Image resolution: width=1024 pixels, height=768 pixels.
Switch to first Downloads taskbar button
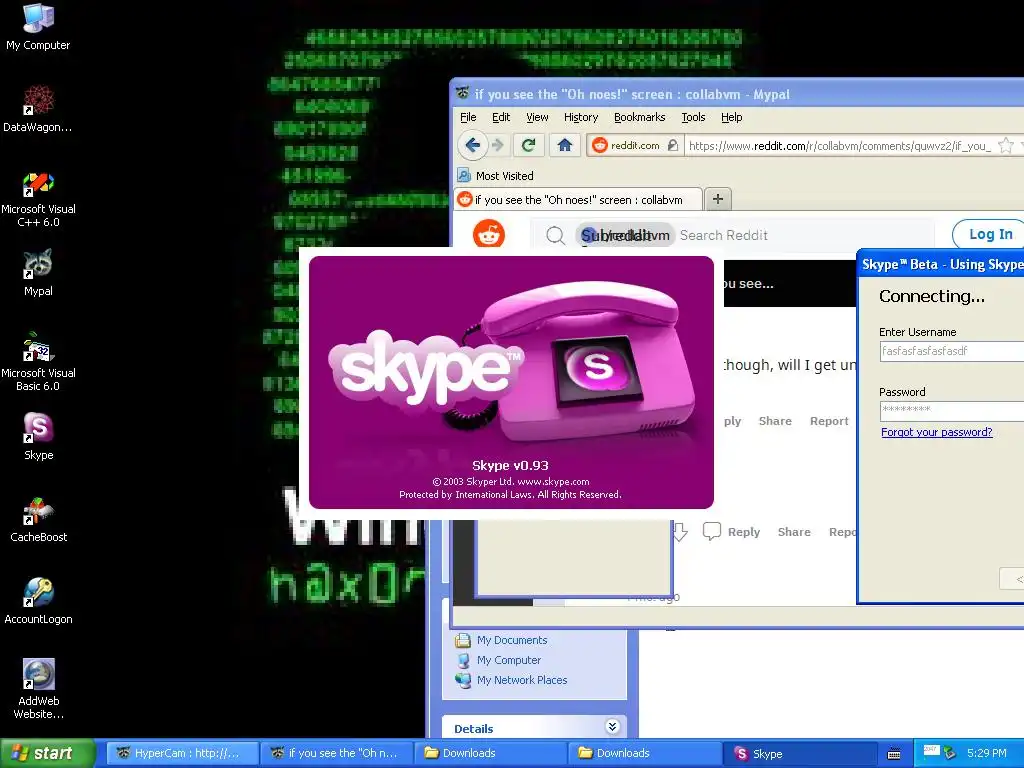point(490,753)
